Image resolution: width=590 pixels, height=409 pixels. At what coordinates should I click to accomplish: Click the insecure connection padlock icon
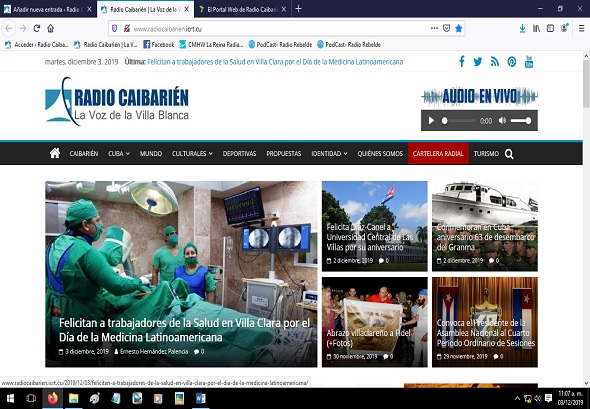127,28
